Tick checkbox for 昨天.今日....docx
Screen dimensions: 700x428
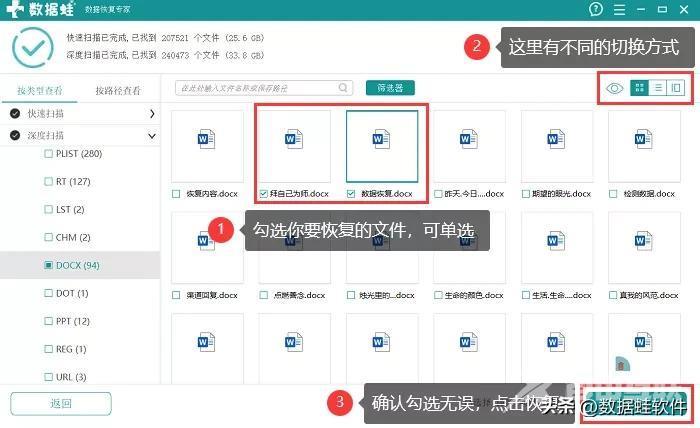pos(438,194)
